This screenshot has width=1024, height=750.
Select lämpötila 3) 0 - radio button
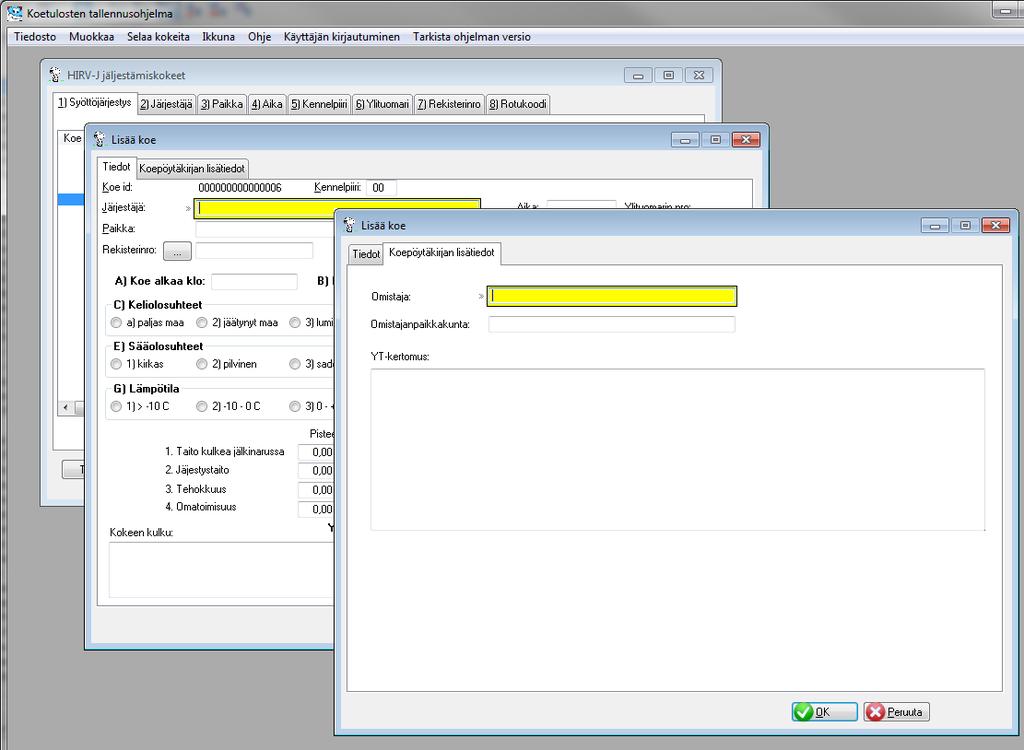pos(295,406)
